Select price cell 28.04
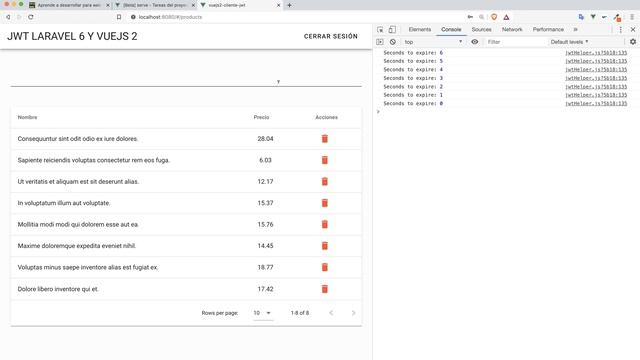640x360 pixels. point(265,139)
